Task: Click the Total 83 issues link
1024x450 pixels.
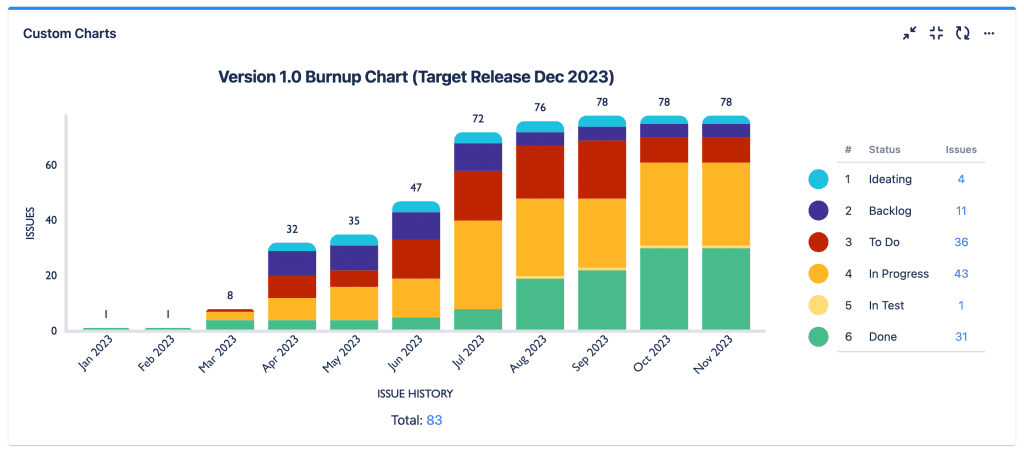Action: click(434, 420)
